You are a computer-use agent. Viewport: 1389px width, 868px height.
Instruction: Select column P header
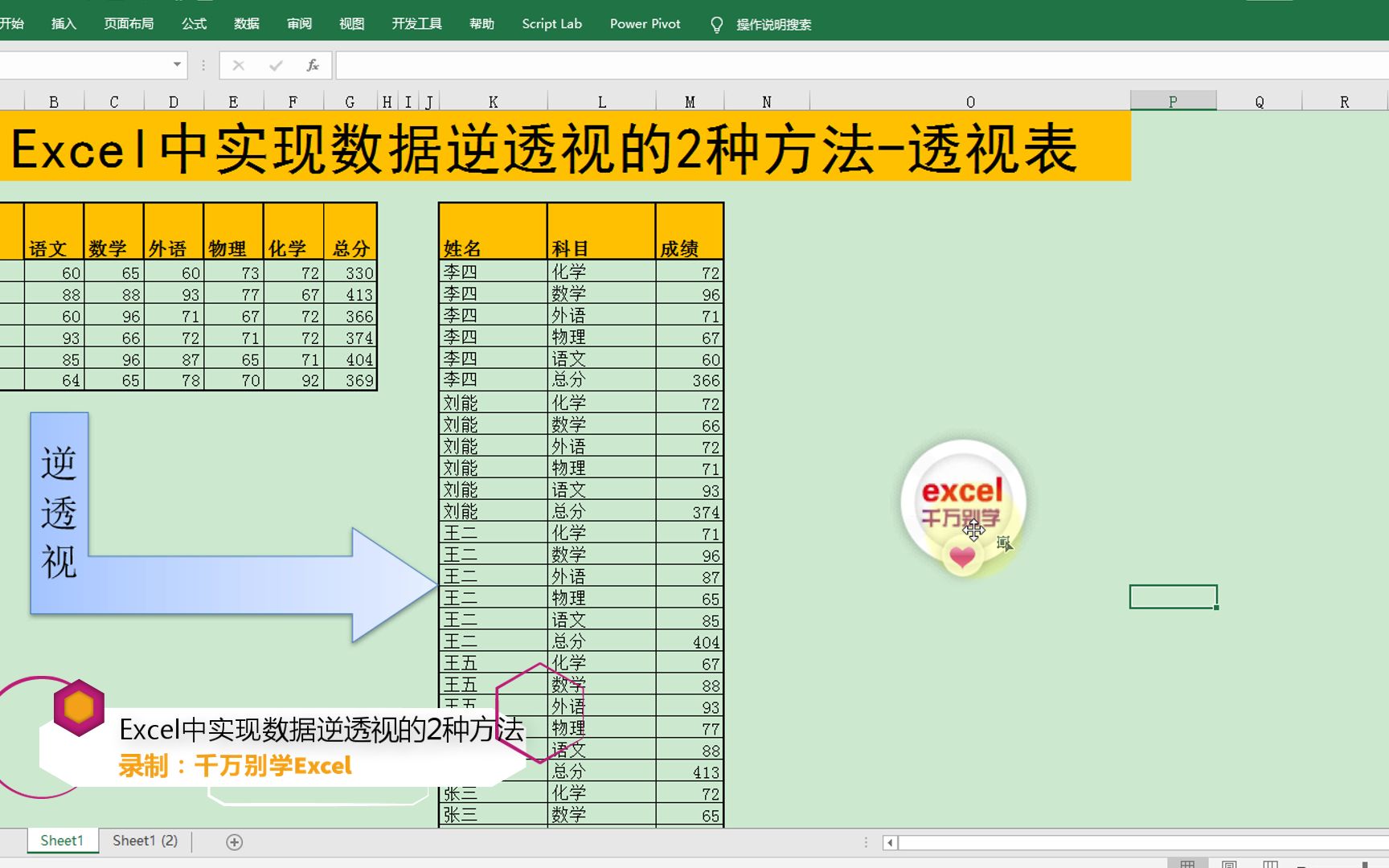[x=1173, y=101]
